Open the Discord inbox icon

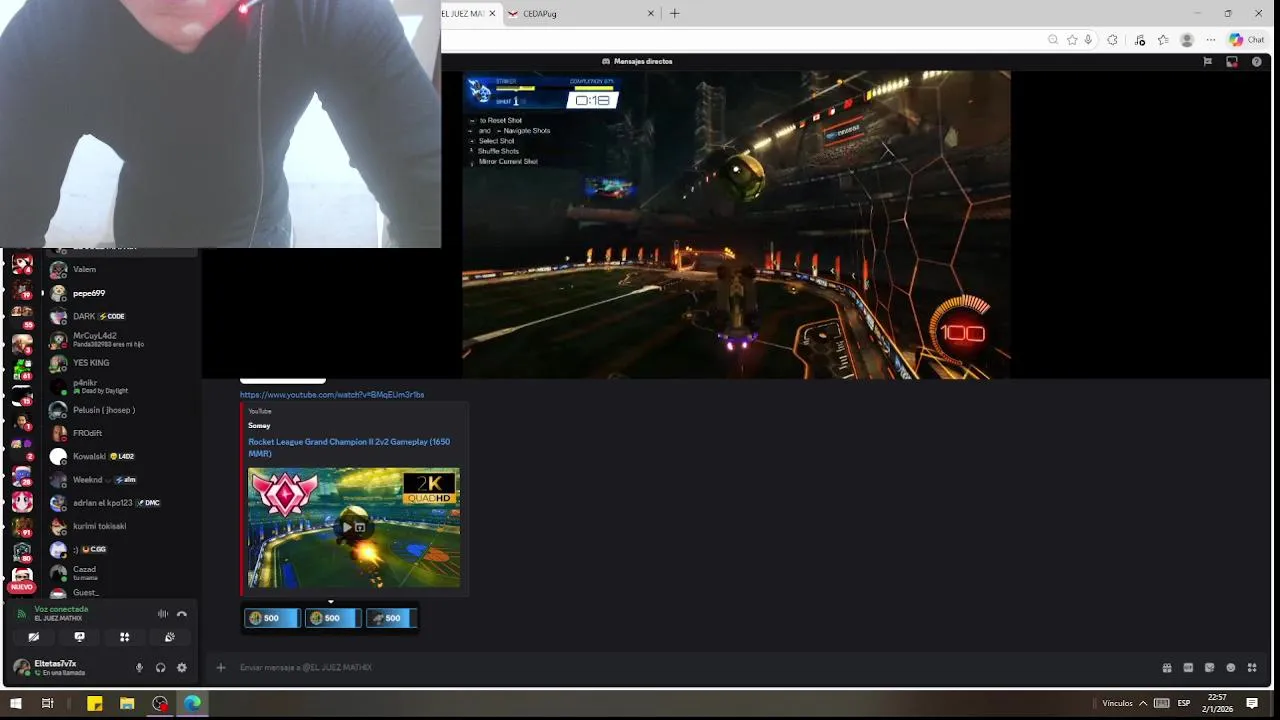pos(1232,61)
